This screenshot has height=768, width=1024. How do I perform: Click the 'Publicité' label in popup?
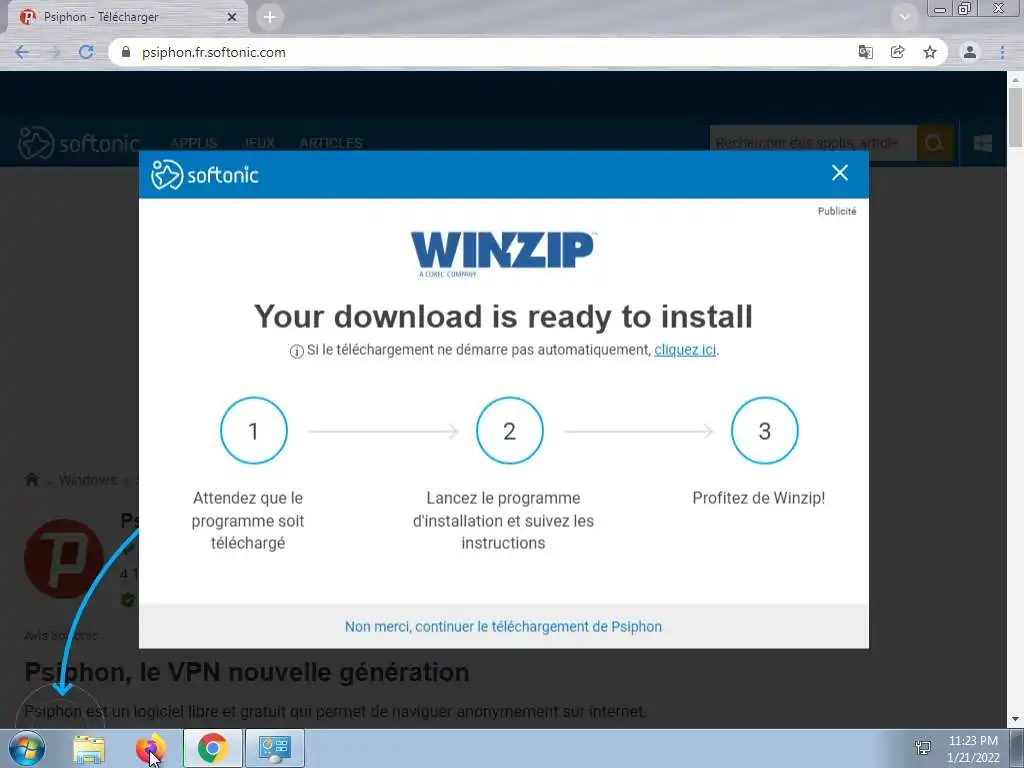[837, 211]
